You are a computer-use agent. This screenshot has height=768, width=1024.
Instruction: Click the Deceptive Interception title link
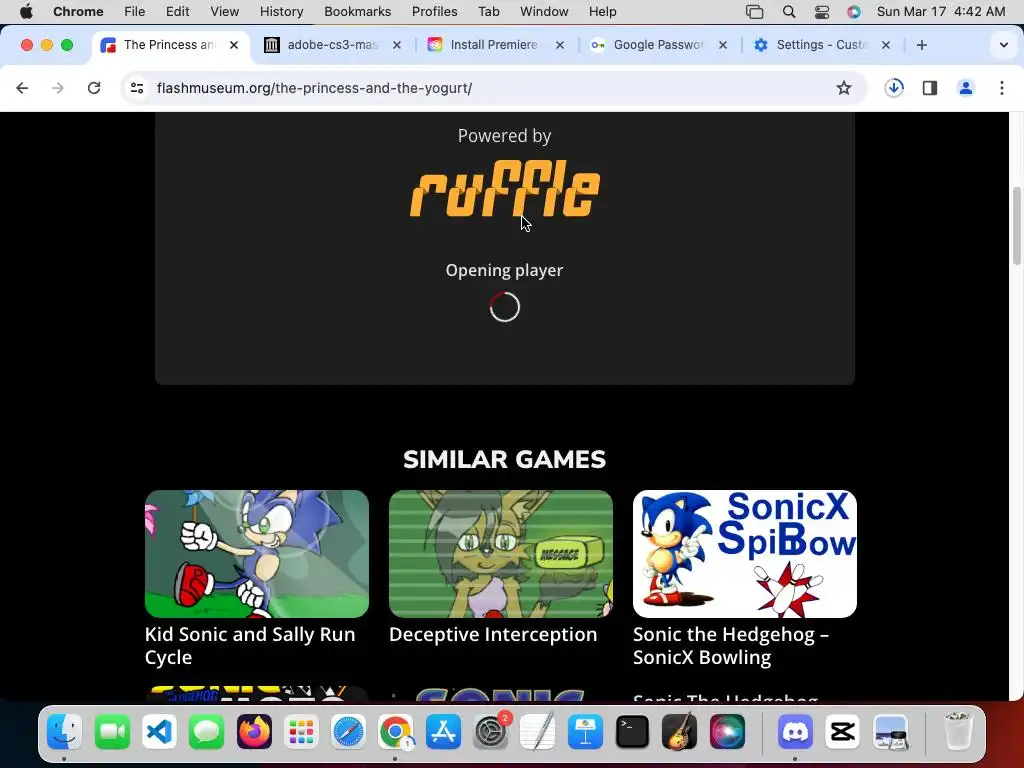tap(493, 634)
